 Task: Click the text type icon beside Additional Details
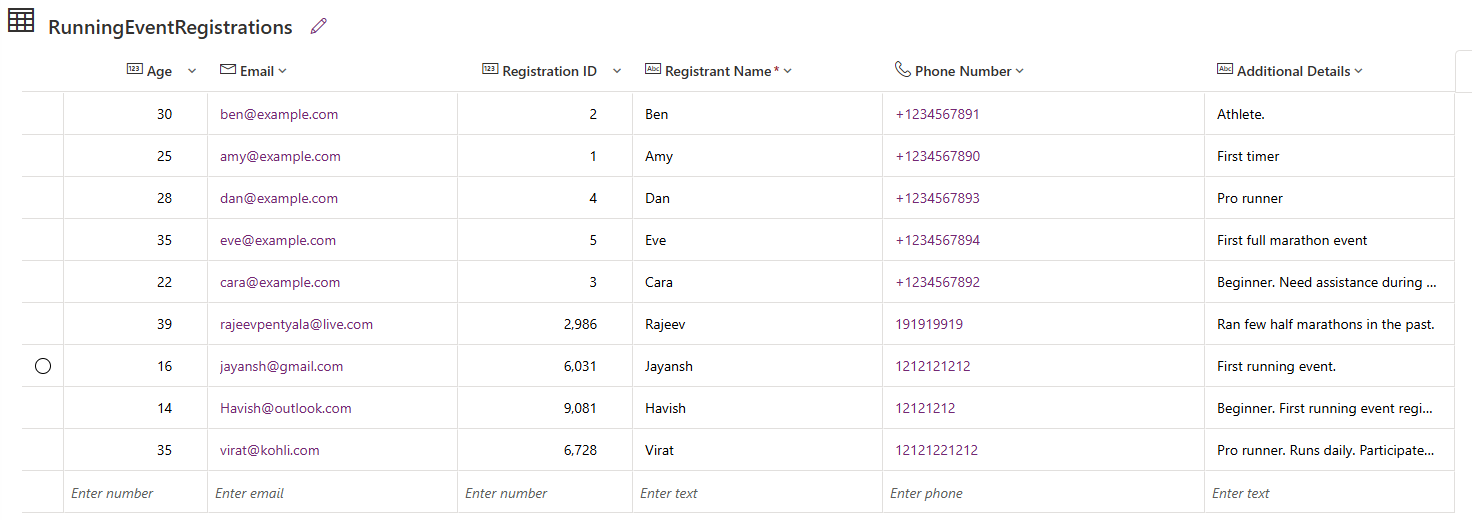1224,70
